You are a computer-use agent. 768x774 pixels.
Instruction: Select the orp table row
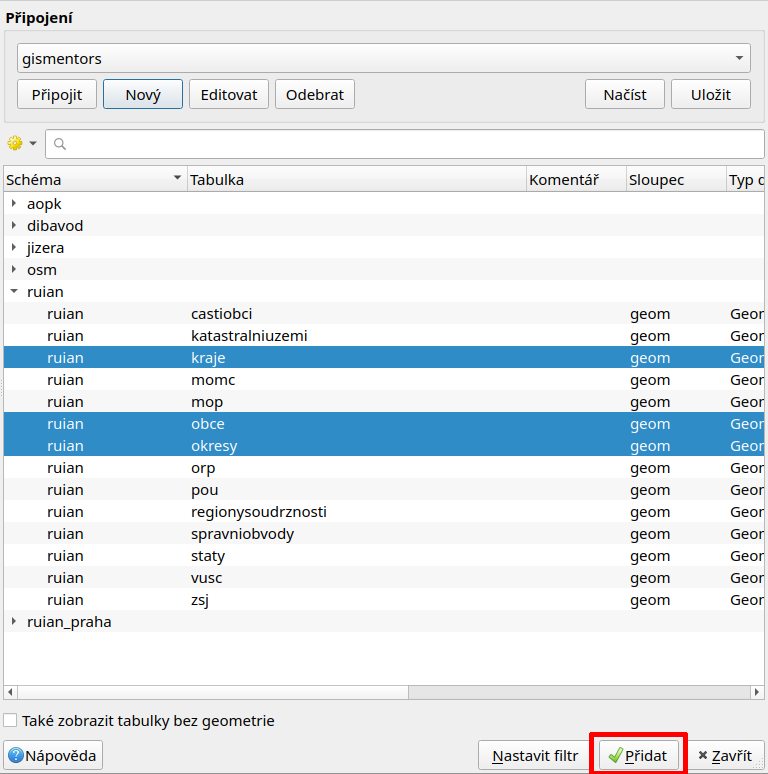click(384, 467)
